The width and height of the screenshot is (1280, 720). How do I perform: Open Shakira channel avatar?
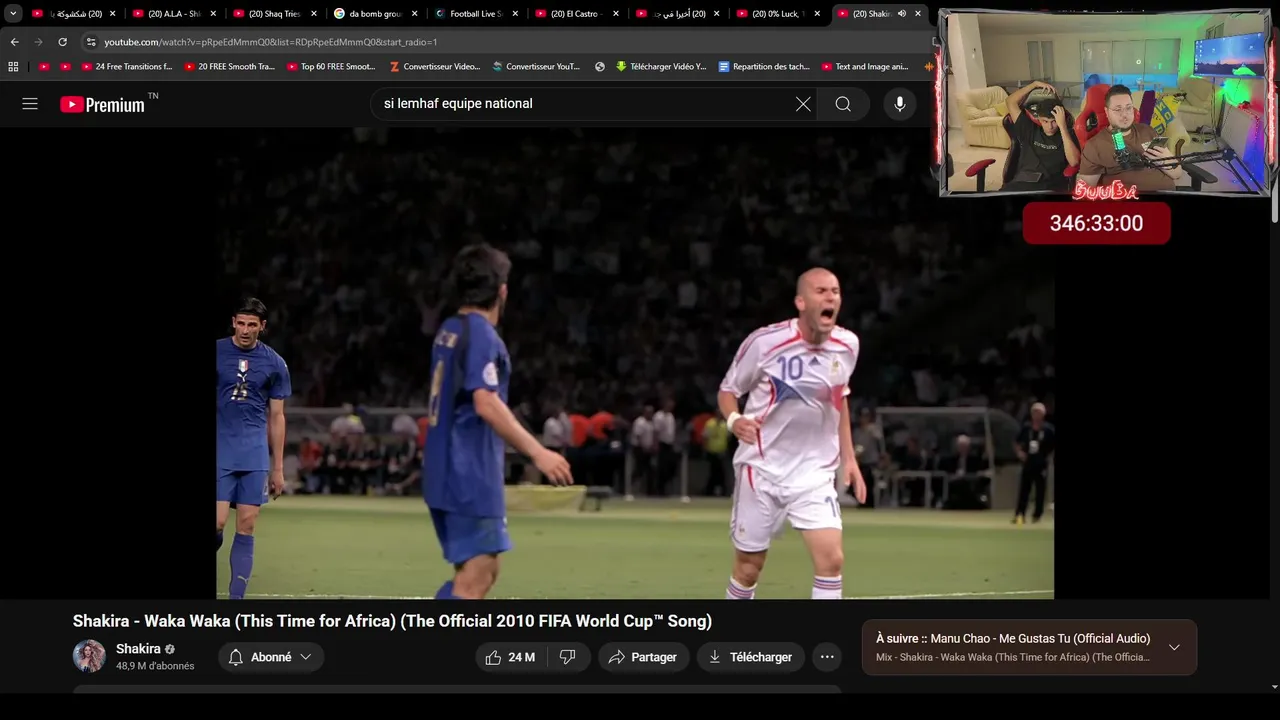pos(89,656)
